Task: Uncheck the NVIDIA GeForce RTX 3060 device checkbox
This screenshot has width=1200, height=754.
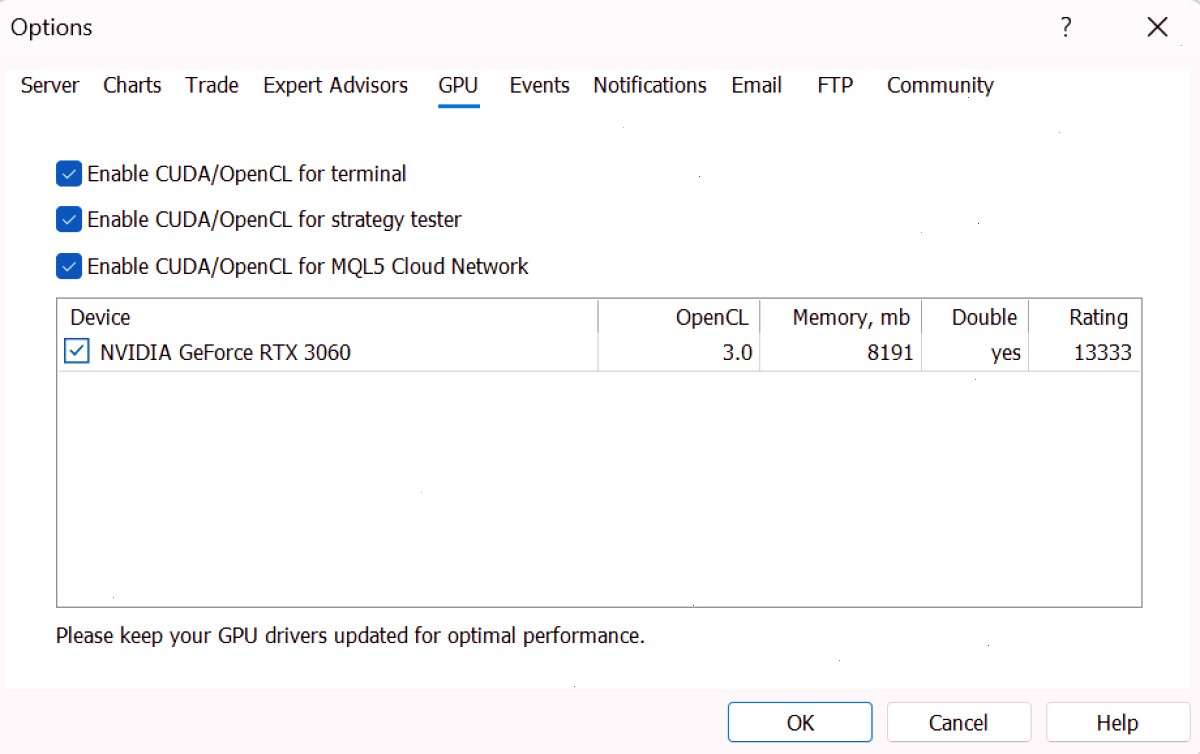Action: 76,352
